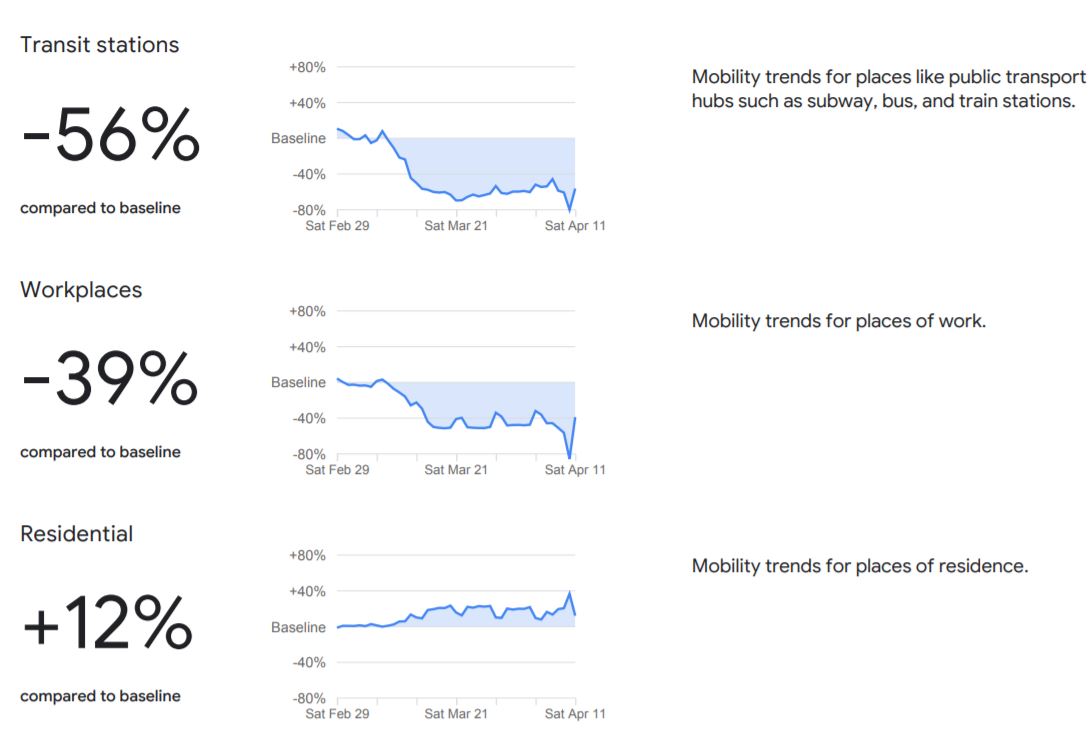
Task: Click +40% label on Residential chart
Action: 307,591
